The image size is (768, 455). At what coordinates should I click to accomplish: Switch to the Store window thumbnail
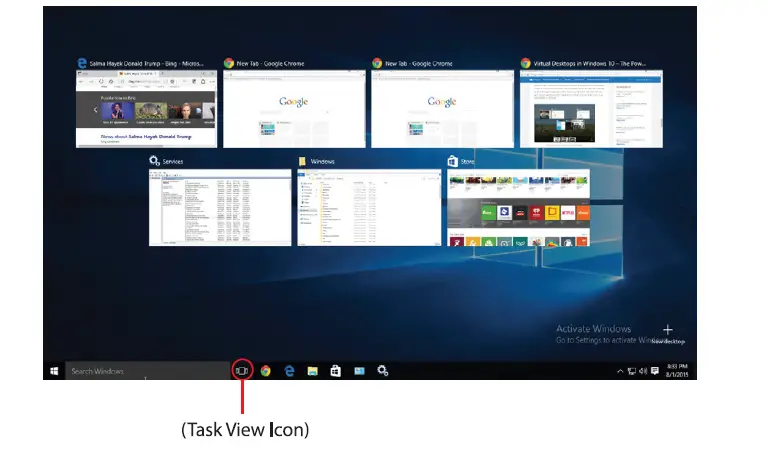518,207
